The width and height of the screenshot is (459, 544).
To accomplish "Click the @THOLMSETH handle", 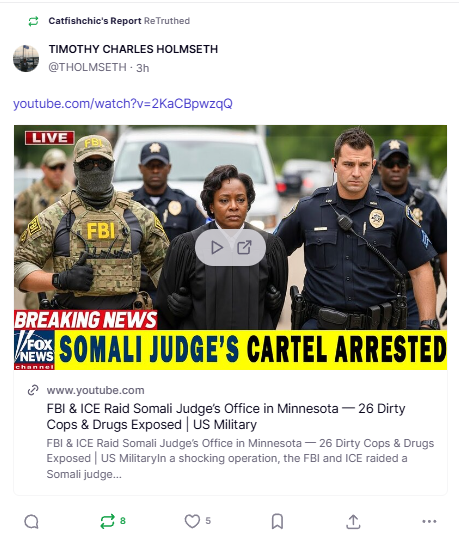I will 87,67.
